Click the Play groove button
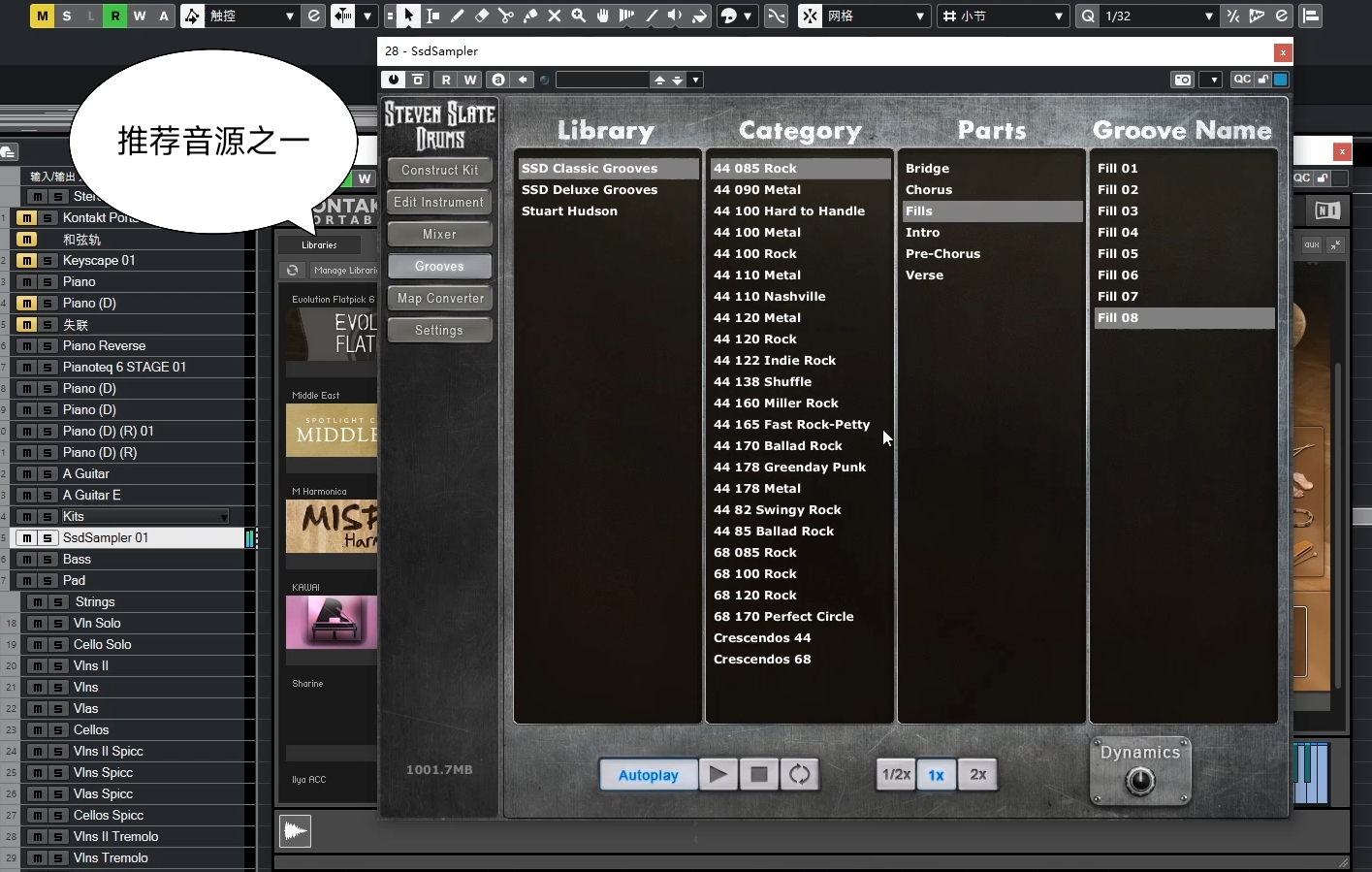Screen dimensions: 1372x872 pyautogui.click(x=718, y=774)
